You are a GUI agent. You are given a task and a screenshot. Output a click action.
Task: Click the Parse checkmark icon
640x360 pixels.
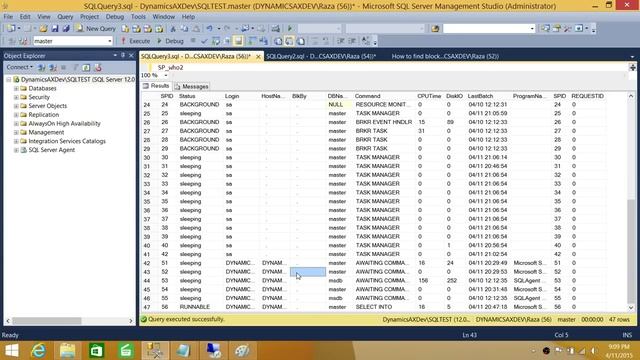[204, 41]
